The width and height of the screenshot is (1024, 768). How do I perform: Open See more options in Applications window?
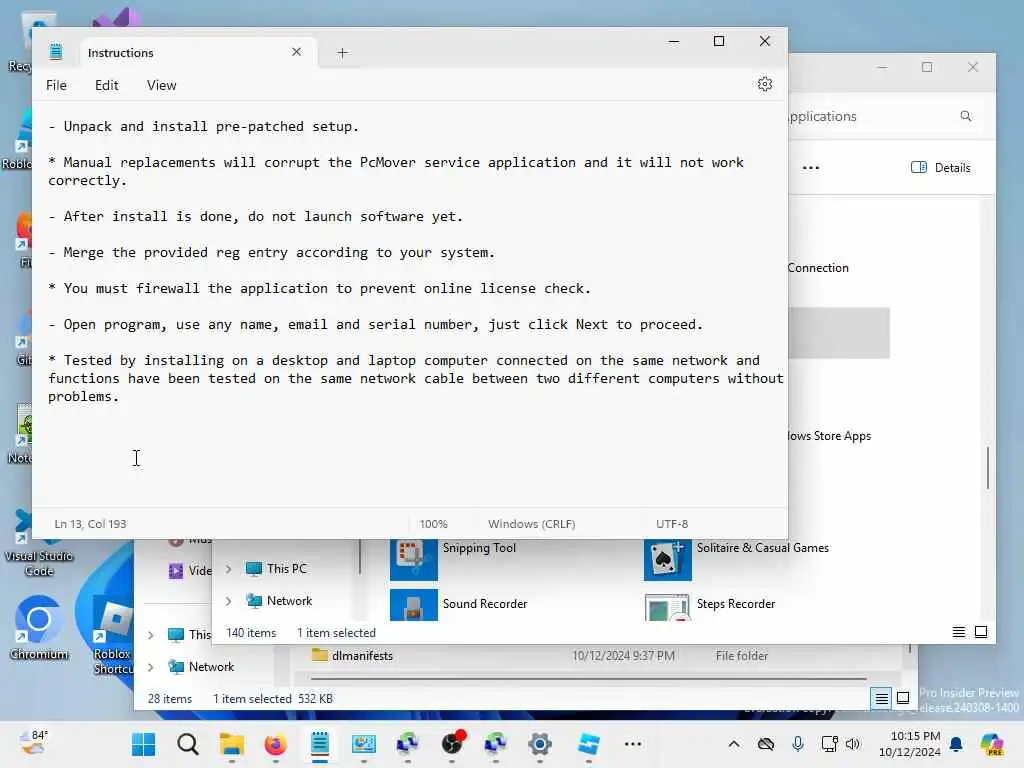[810, 168]
